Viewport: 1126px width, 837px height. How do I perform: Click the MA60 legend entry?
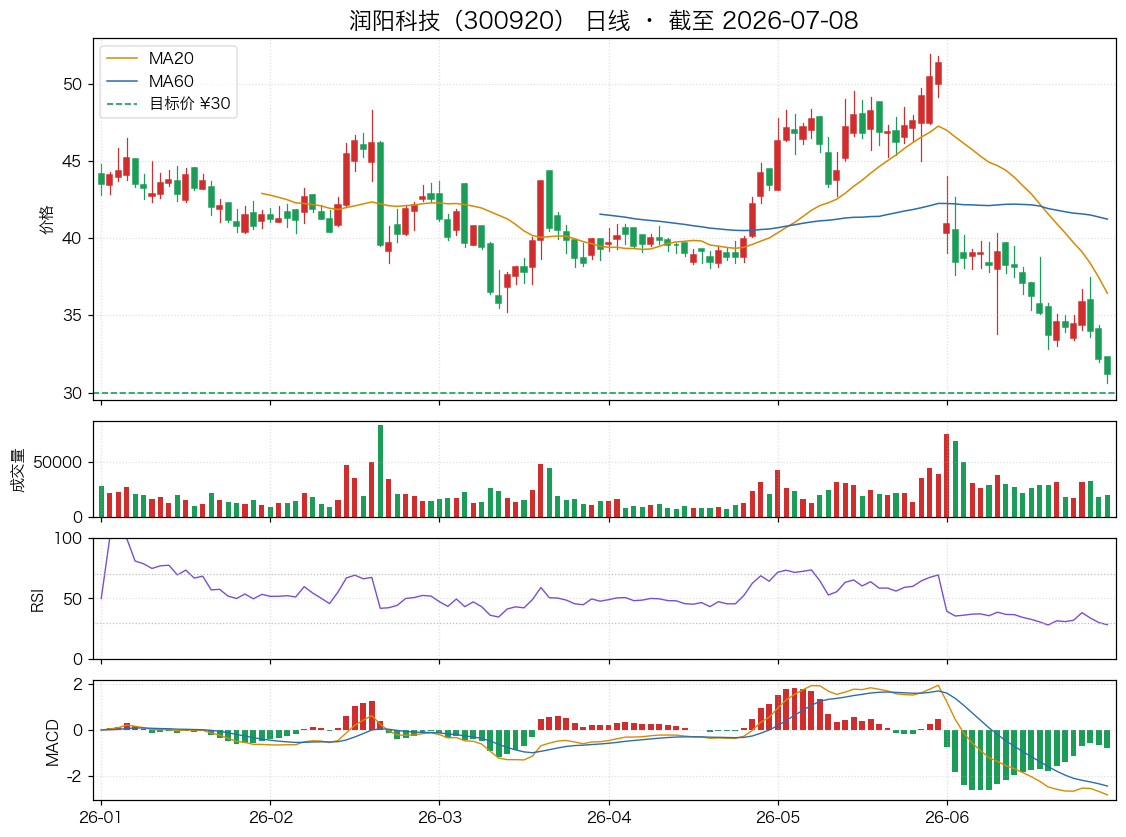point(171,81)
